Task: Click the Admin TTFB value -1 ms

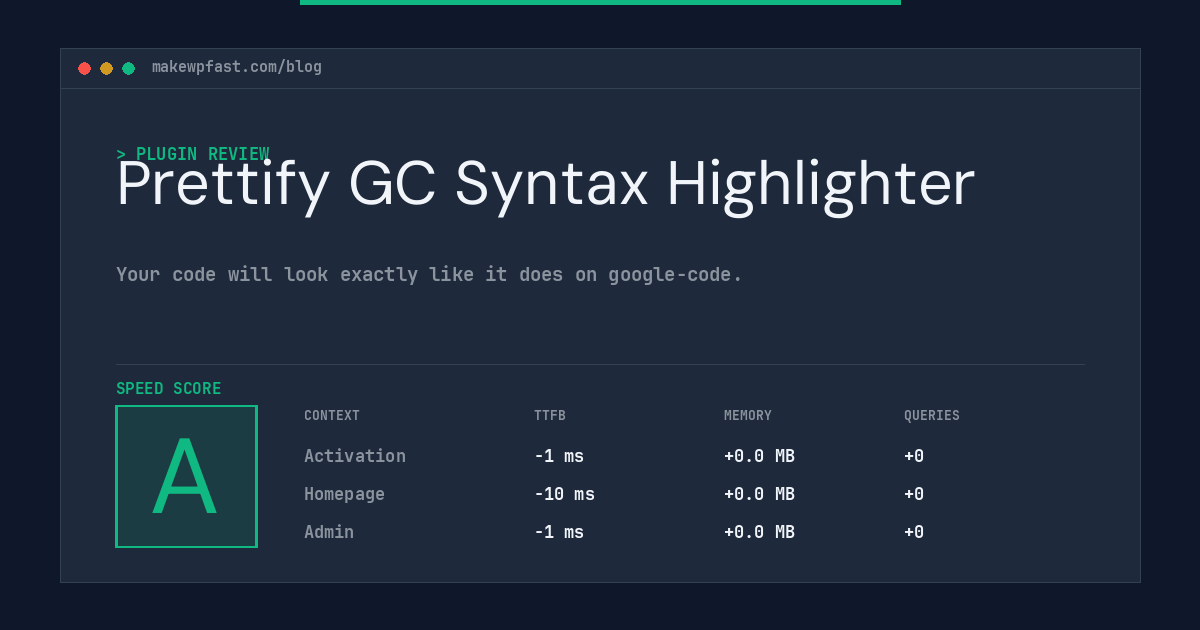Action: point(559,532)
